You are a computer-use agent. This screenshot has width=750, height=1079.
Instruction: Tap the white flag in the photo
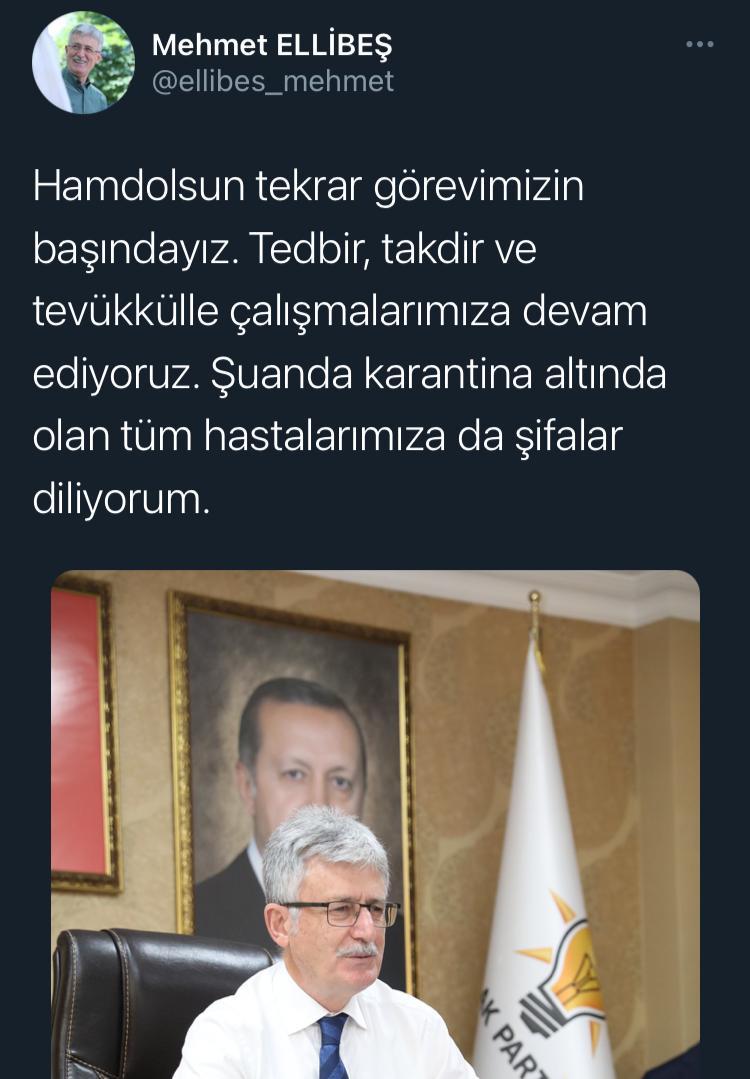pyautogui.click(x=544, y=860)
